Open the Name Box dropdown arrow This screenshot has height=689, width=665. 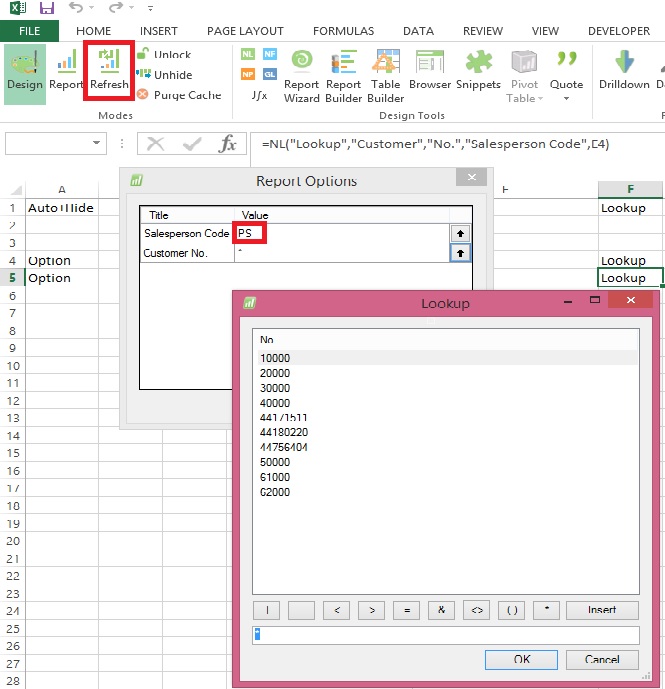tap(97, 144)
